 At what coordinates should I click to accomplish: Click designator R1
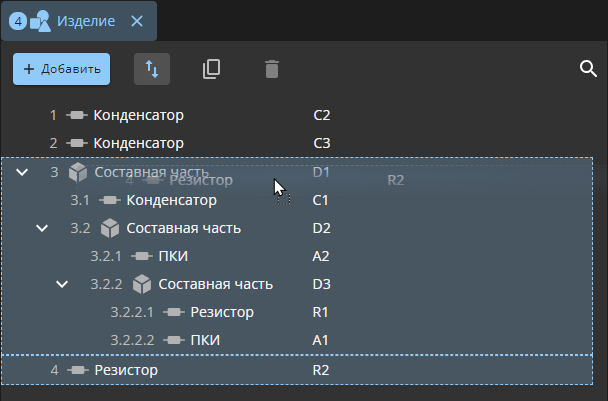point(320,312)
